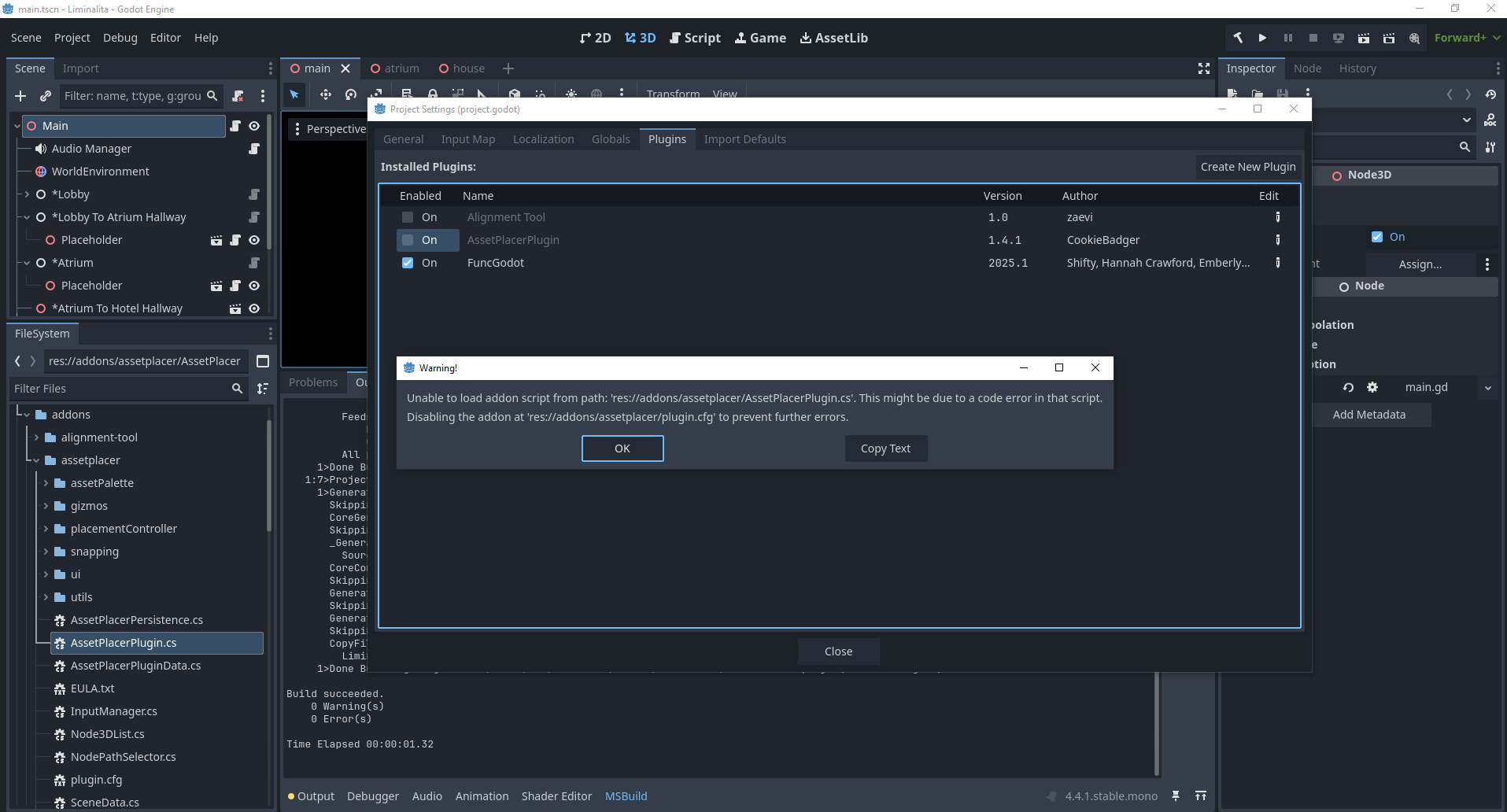Click OK in the Warning dialog

[622, 448]
